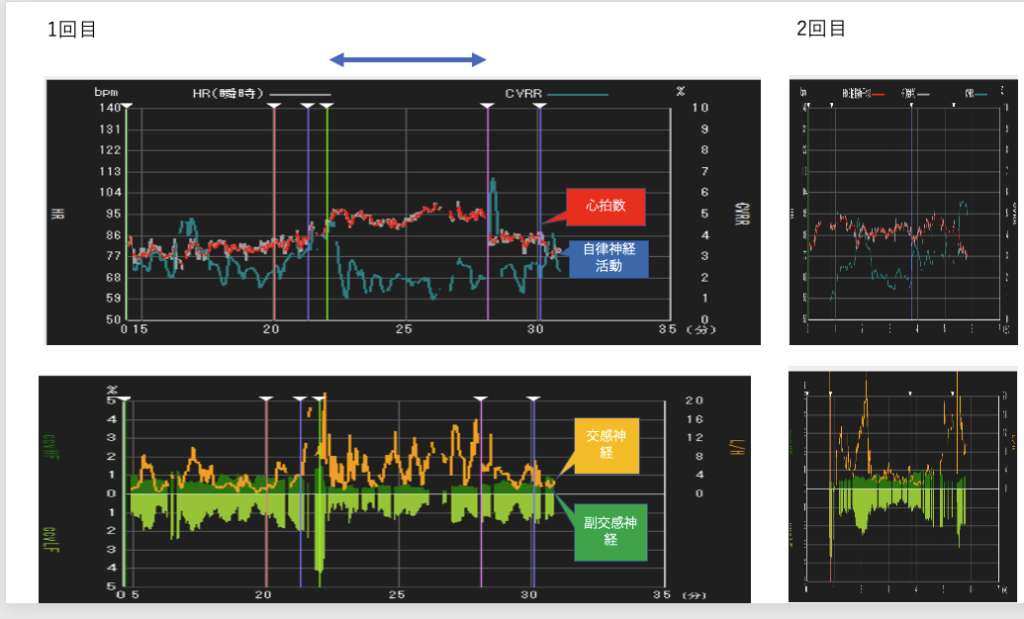Screen dimensions: 1024x619
Task: Click the HR(瞬時) legend entry
Action: pyautogui.click(x=228, y=94)
